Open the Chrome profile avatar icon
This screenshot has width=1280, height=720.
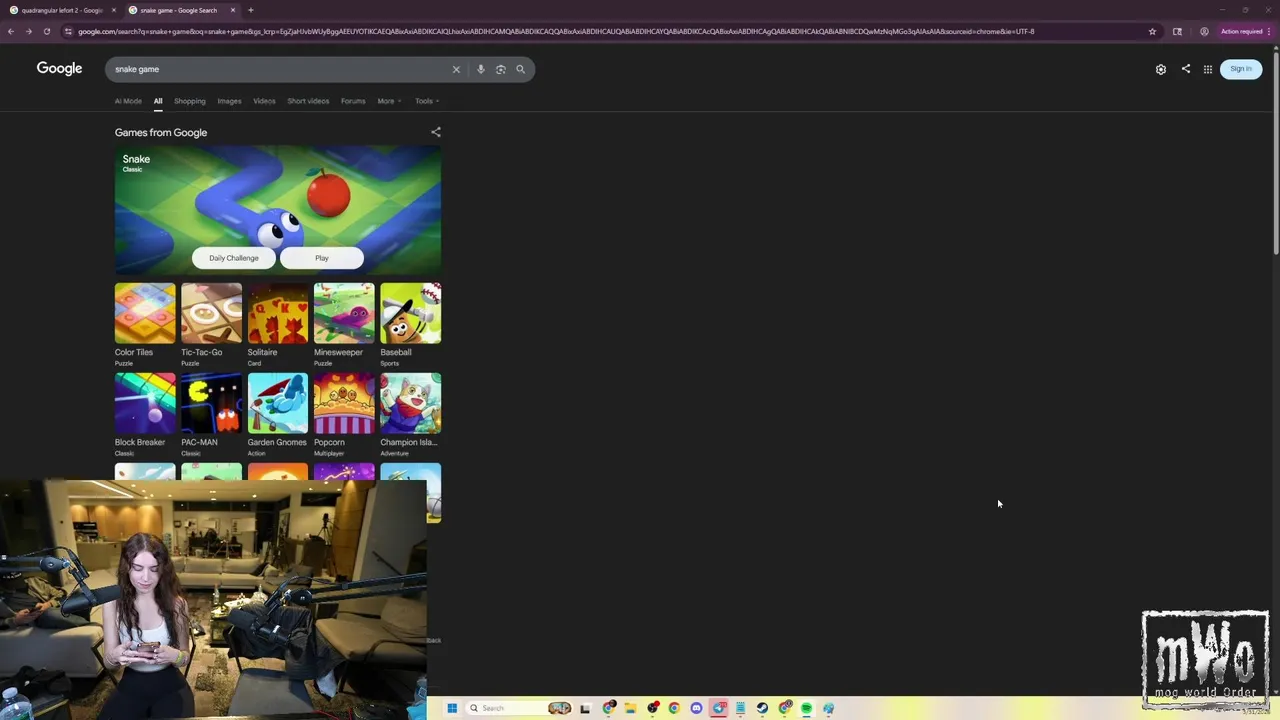point(1204,31)
